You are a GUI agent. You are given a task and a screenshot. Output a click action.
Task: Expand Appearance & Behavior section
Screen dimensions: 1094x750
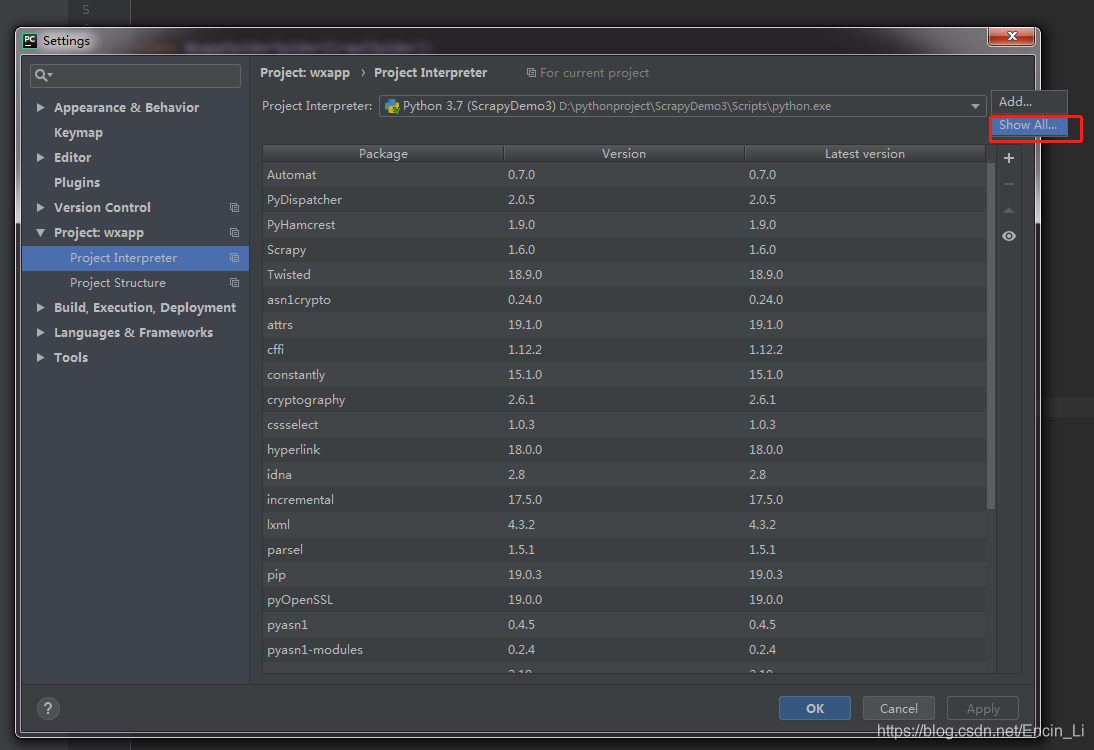40,108
